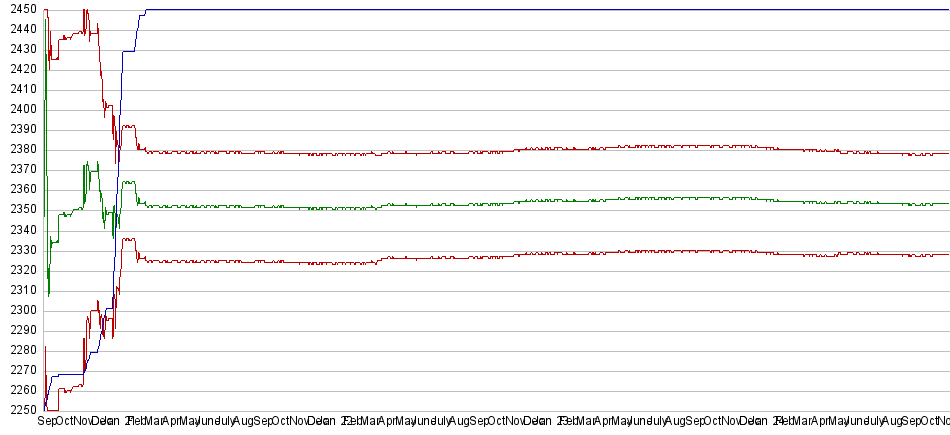Click the 2330 y-axis label
This screenshot has width=950, height=435.
(19, 250)
